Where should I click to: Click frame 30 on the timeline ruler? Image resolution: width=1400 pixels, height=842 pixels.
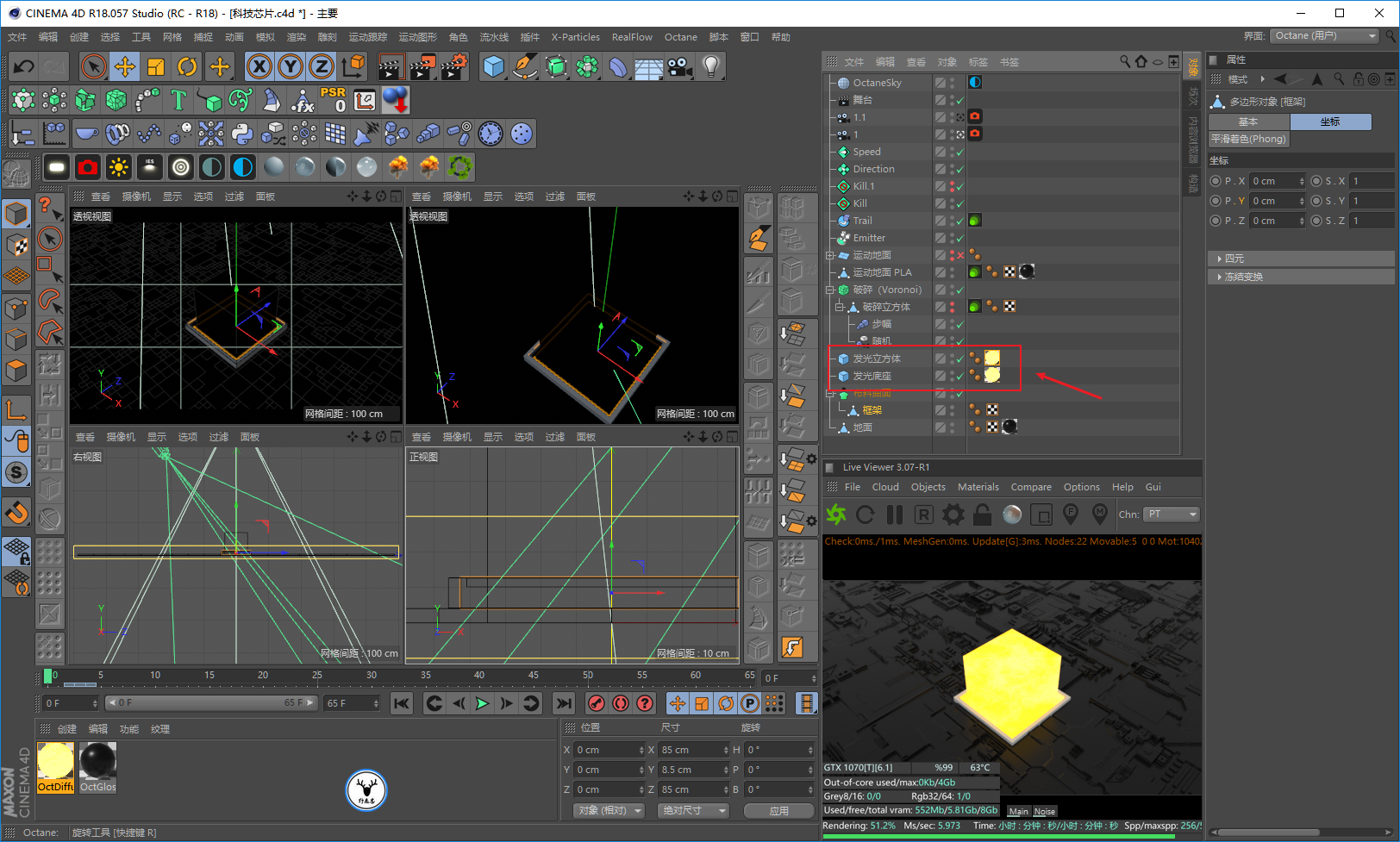372,676
